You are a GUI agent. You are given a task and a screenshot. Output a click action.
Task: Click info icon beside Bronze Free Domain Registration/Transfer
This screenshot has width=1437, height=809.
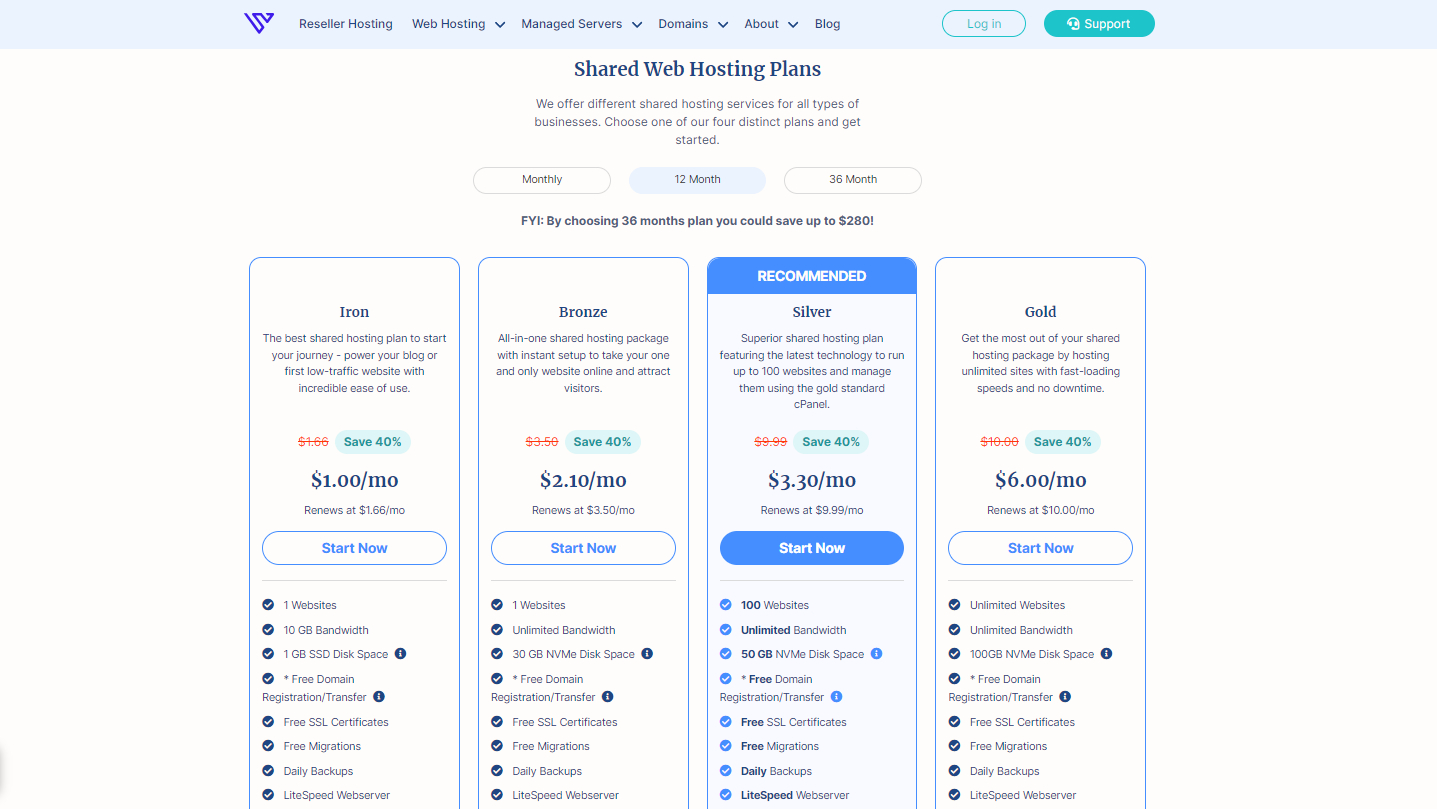(608, 697)
